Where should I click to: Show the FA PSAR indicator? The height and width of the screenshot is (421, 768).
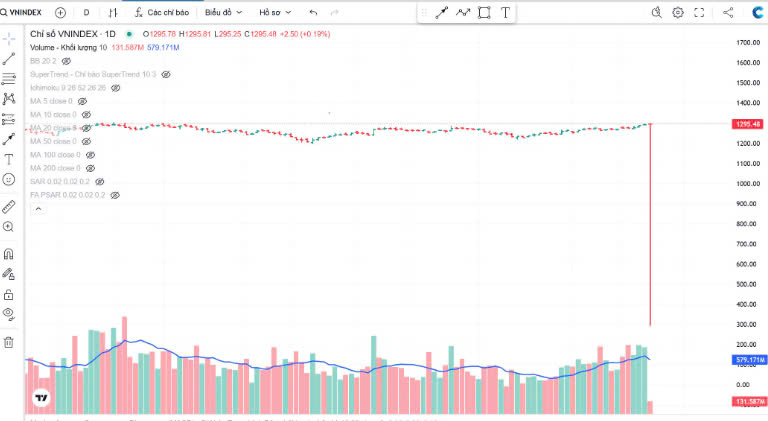(115, 195)
